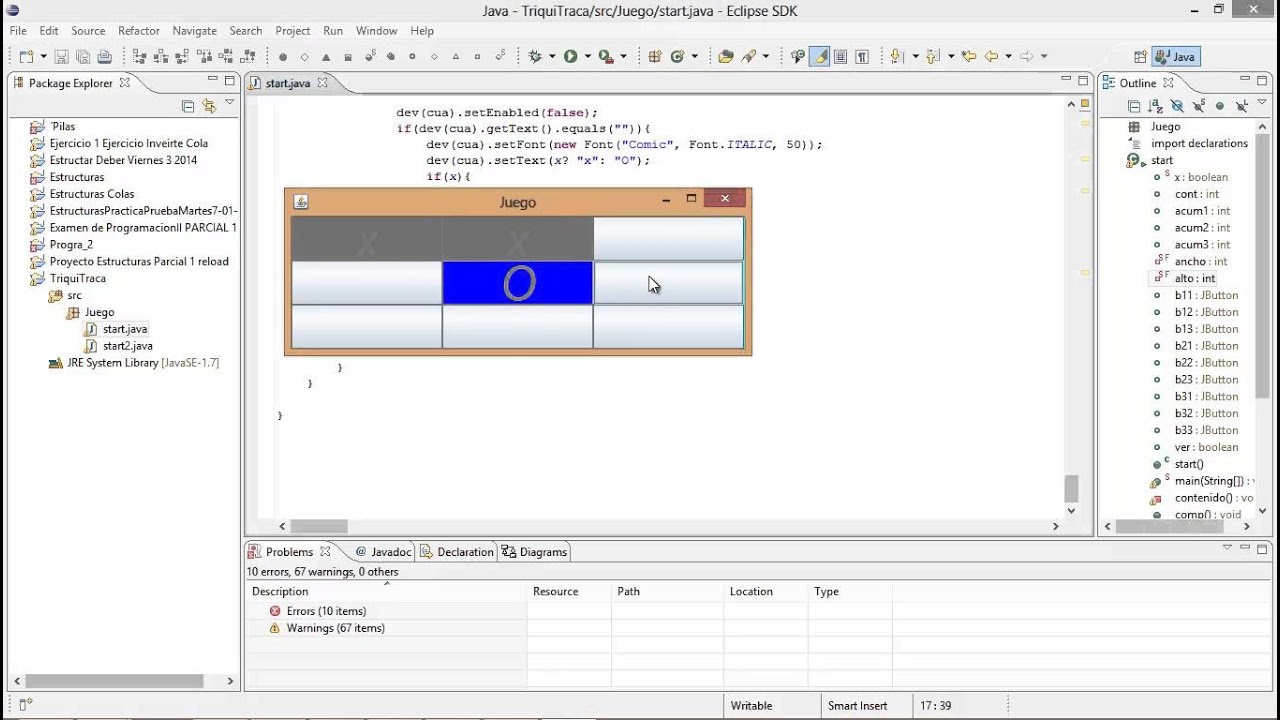Toggle Block Selection Mode icon
Screen dimensions: 1280x720
[840, 57]
